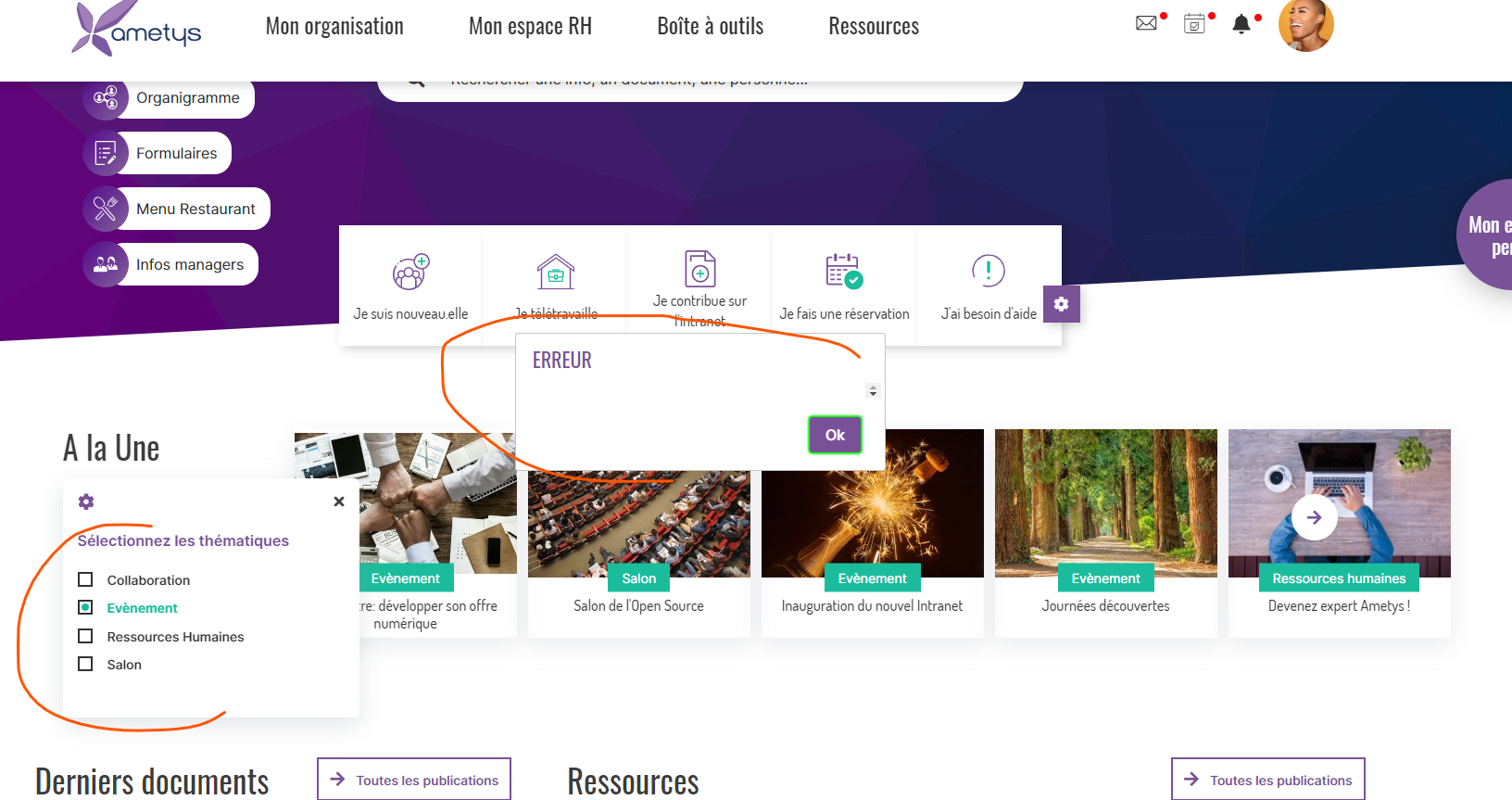Open the mail envelope icon
This screenshot has height=800, width=1512.
pos(1146,23)
